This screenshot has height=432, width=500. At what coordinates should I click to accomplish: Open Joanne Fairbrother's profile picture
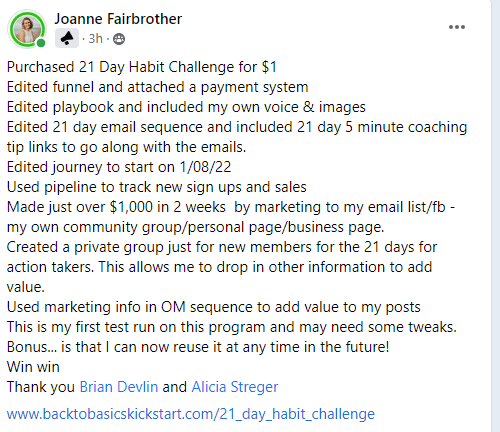27,29
